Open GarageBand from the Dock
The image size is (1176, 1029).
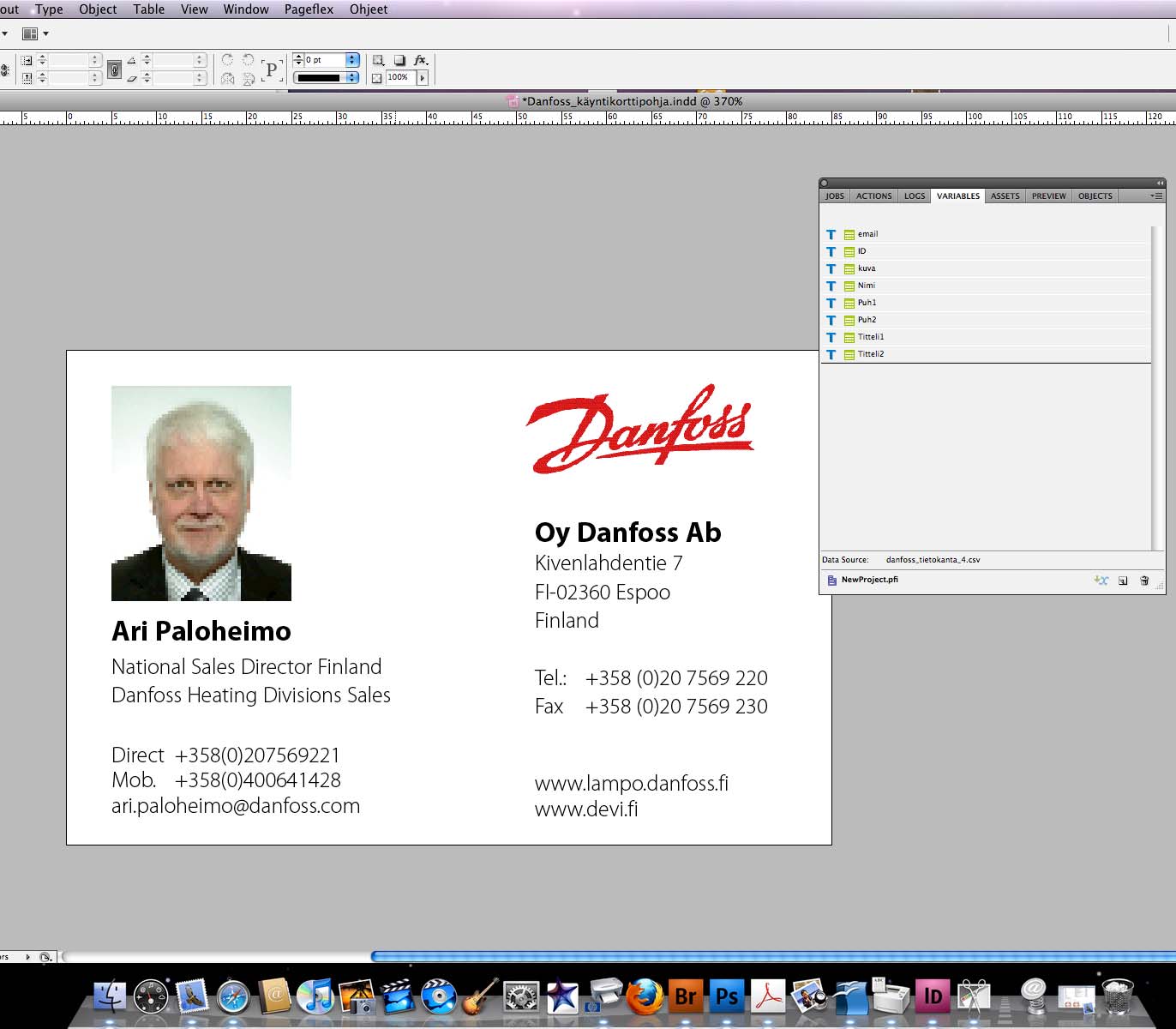(480, 997)
